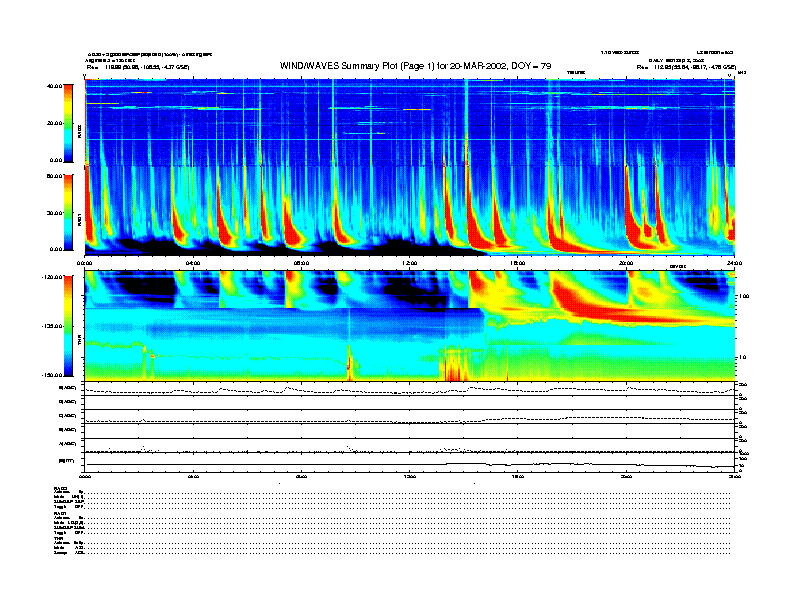Viewport: 792px width, 612px height.
Task: Click the first dashed line-plot strip below TNR
Action: (x=410, y=389)
